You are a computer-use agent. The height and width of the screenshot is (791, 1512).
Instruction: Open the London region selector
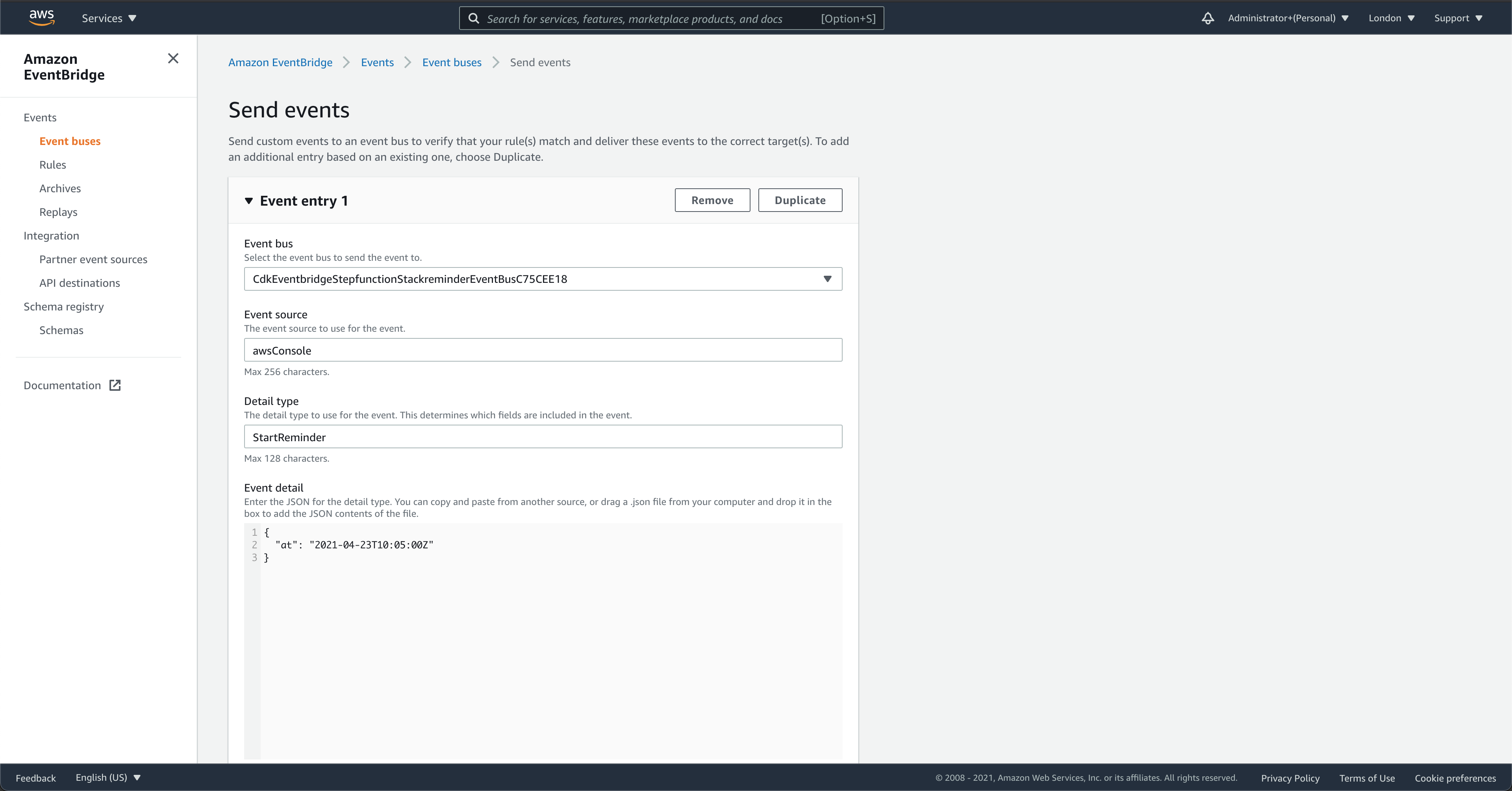(x=1391, y=18)
